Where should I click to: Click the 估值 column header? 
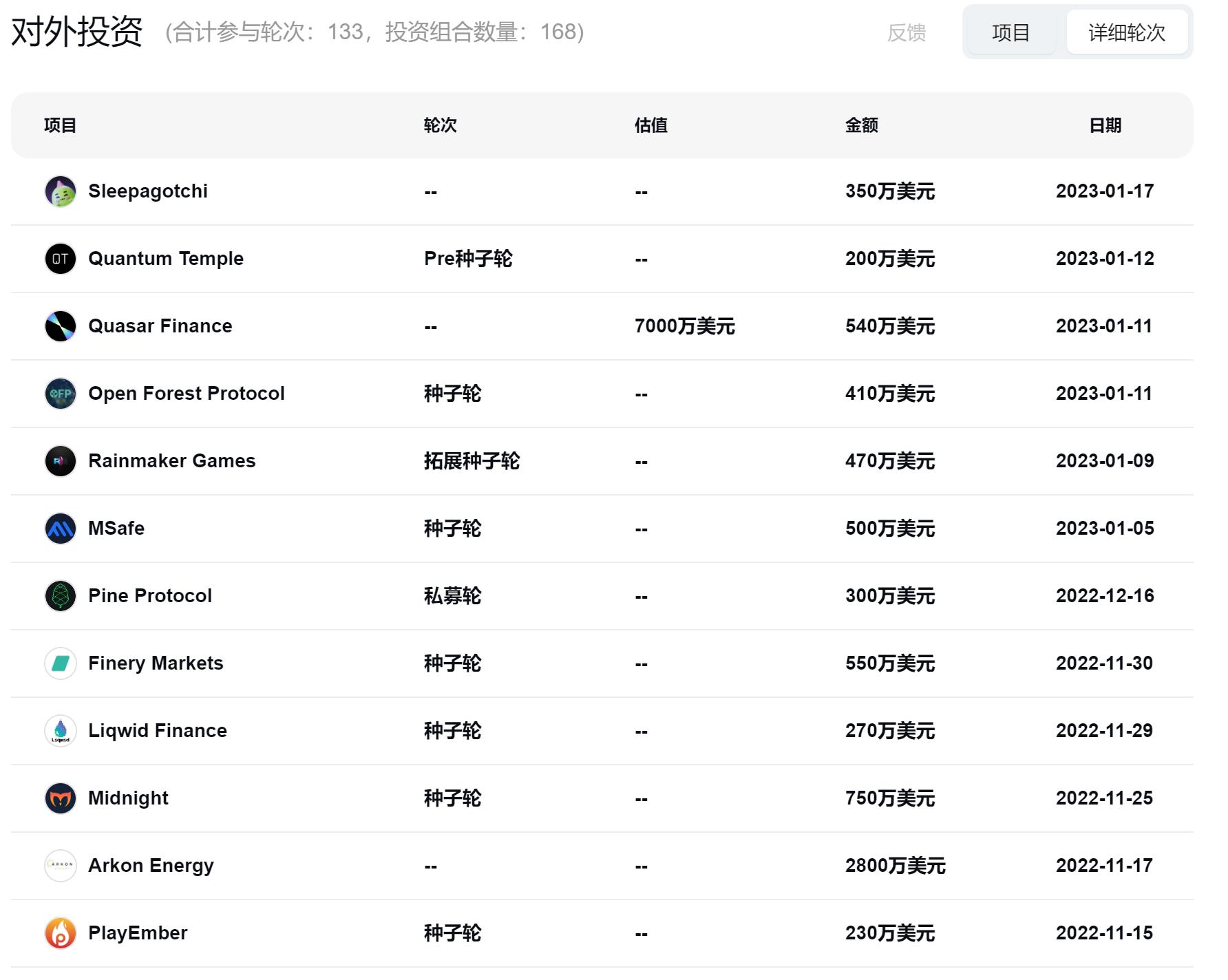click(650, 125)
